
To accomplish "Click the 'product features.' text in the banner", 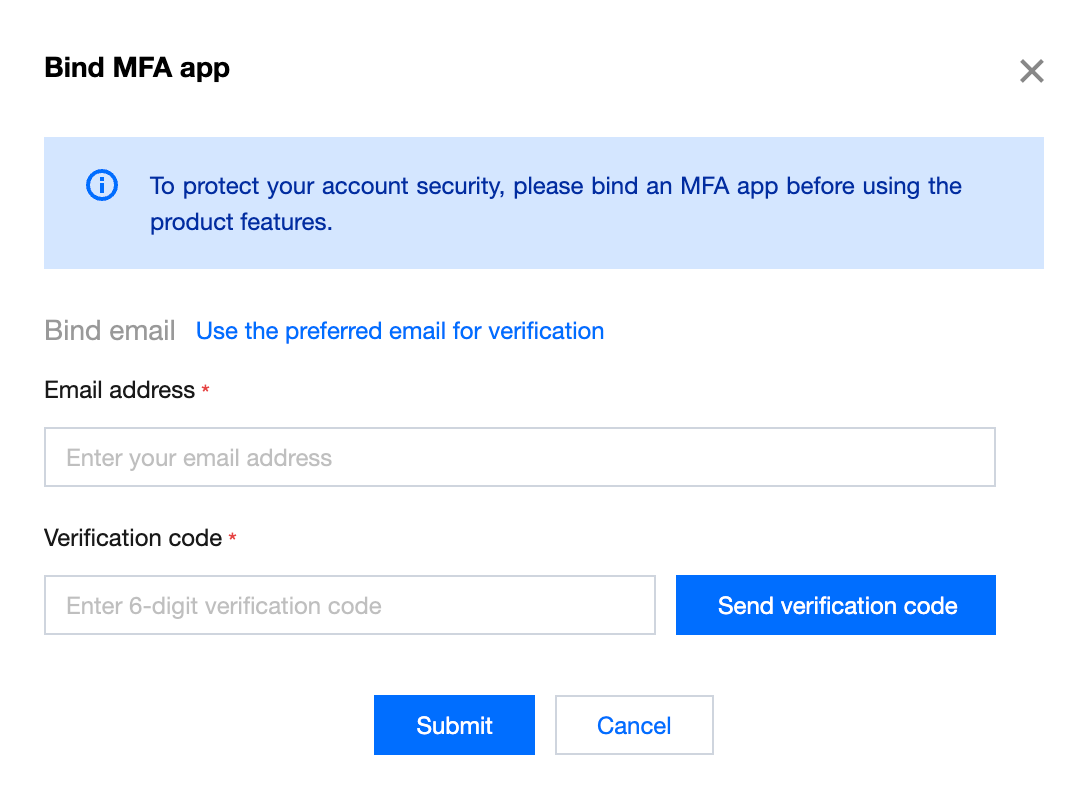I will [x=241, y=222].
